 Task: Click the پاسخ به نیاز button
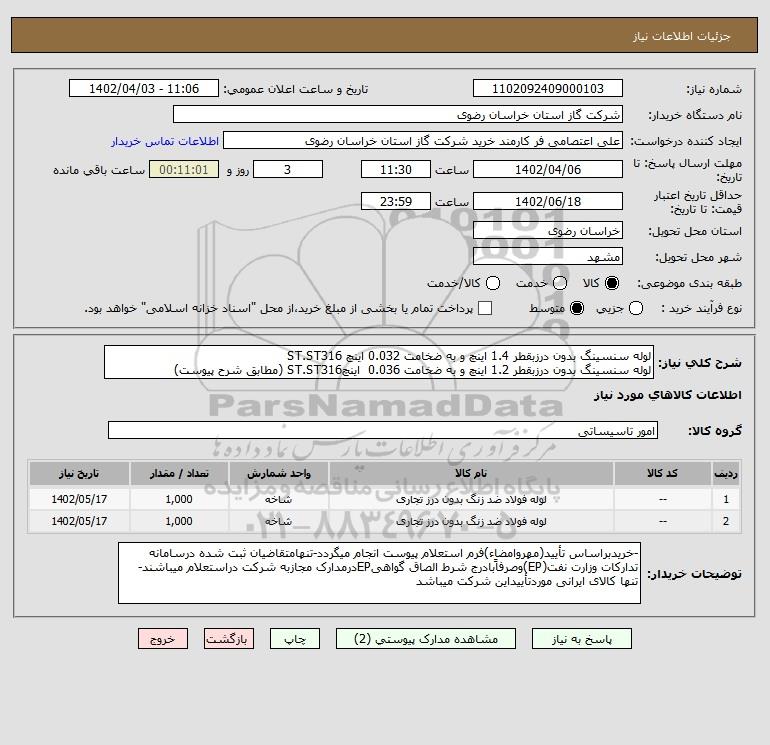coord(581,639)
